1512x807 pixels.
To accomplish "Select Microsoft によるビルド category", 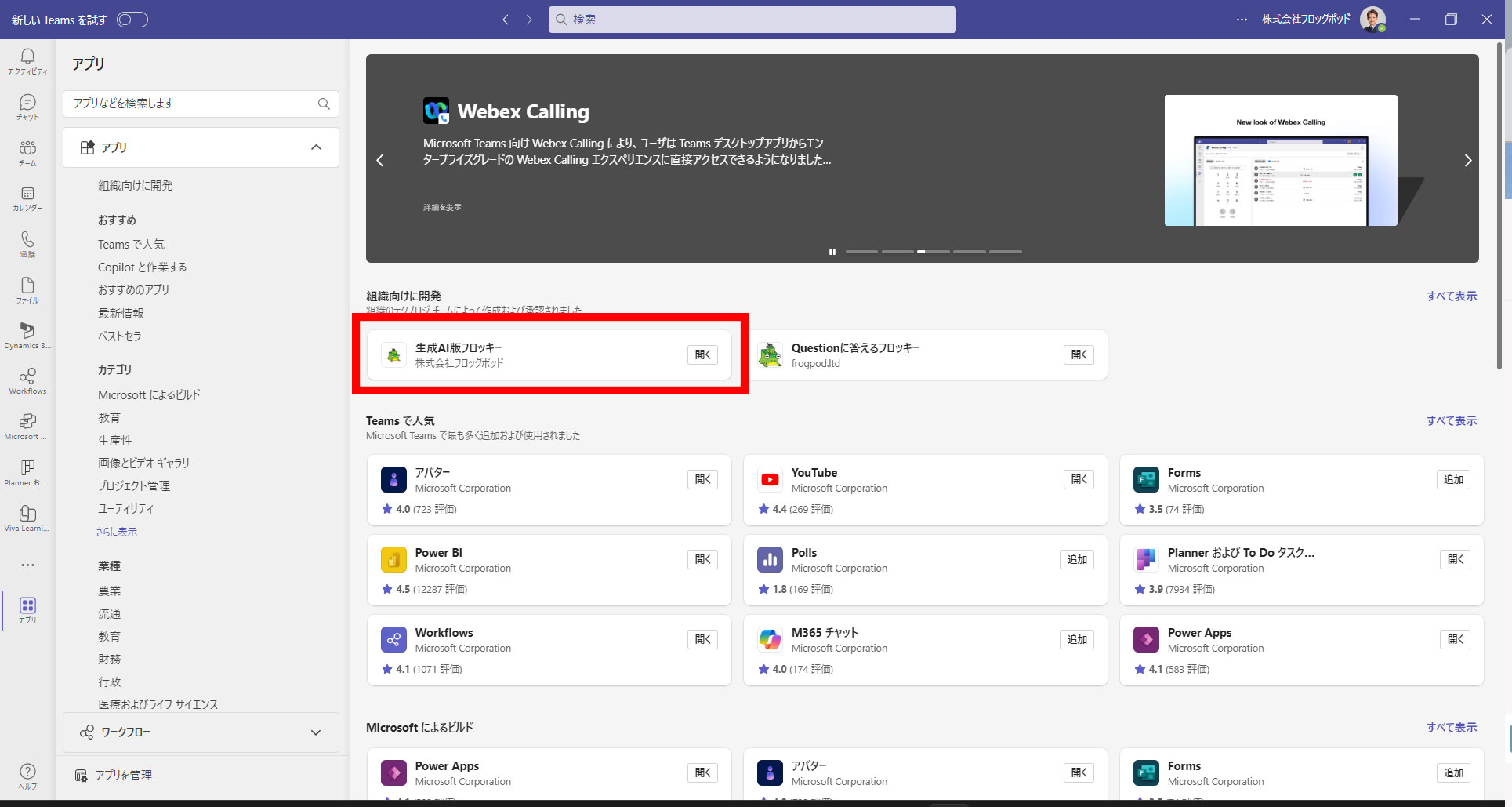I will click(x=149, y=395).
